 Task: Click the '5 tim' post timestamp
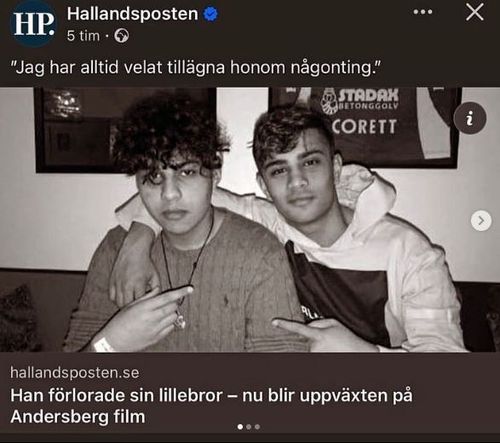point(83,36)
